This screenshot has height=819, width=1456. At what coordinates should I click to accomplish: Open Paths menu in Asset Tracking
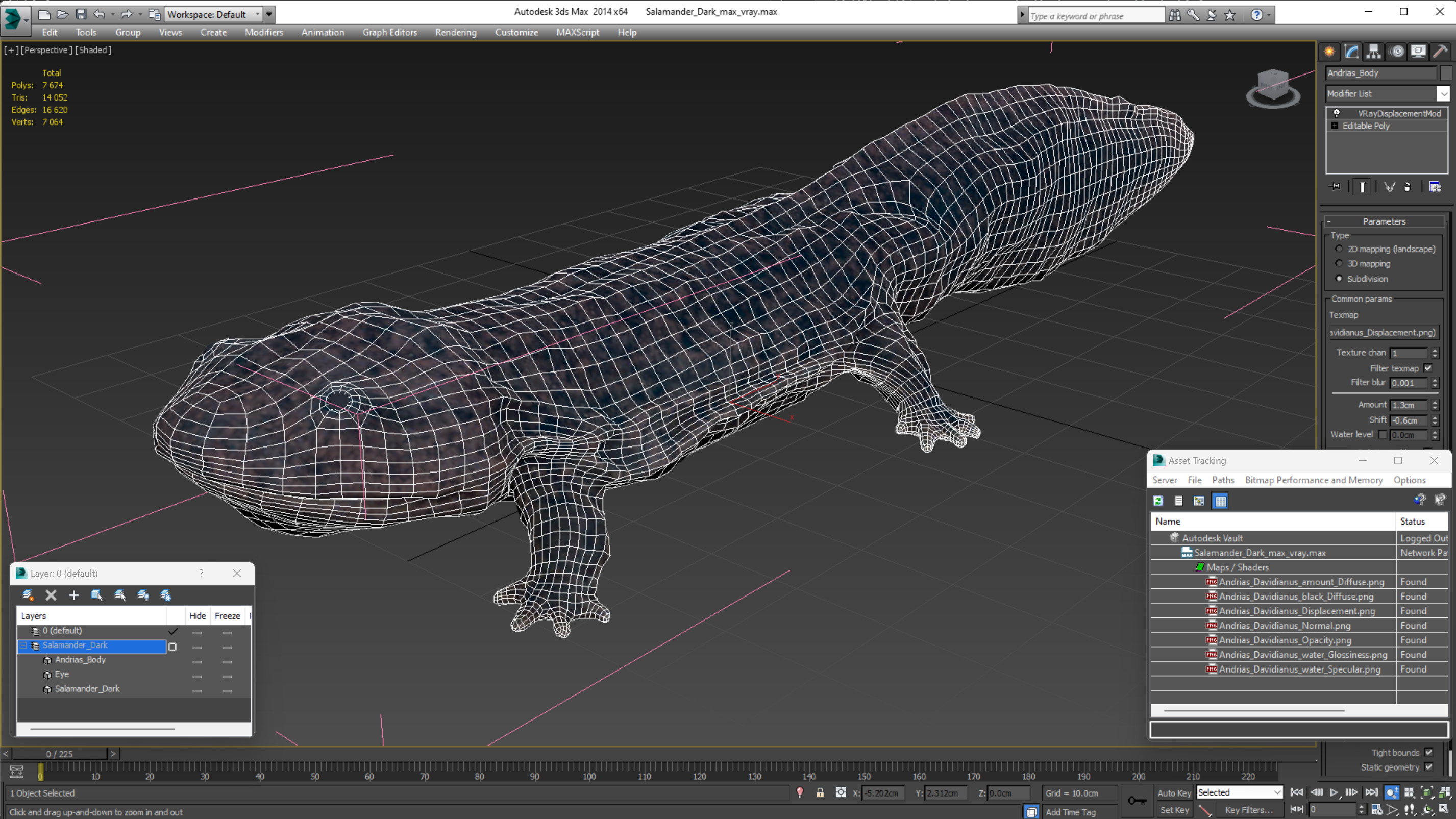pos(1223,480)
